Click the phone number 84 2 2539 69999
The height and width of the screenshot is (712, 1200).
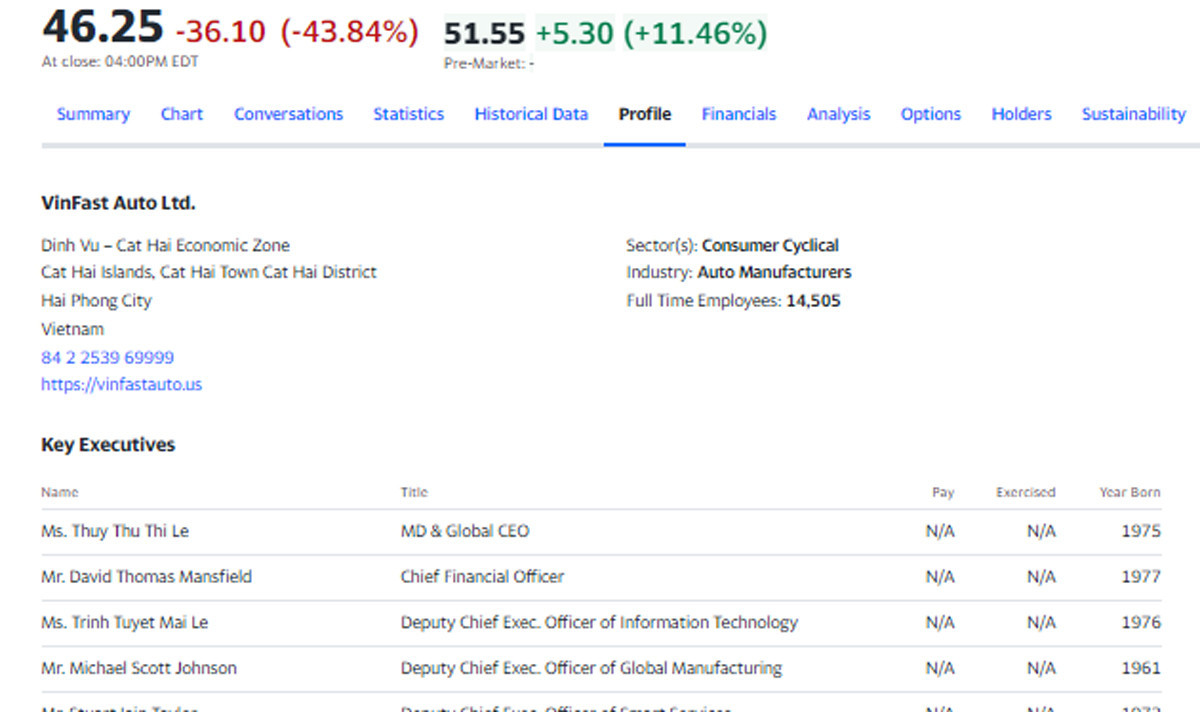108,357
